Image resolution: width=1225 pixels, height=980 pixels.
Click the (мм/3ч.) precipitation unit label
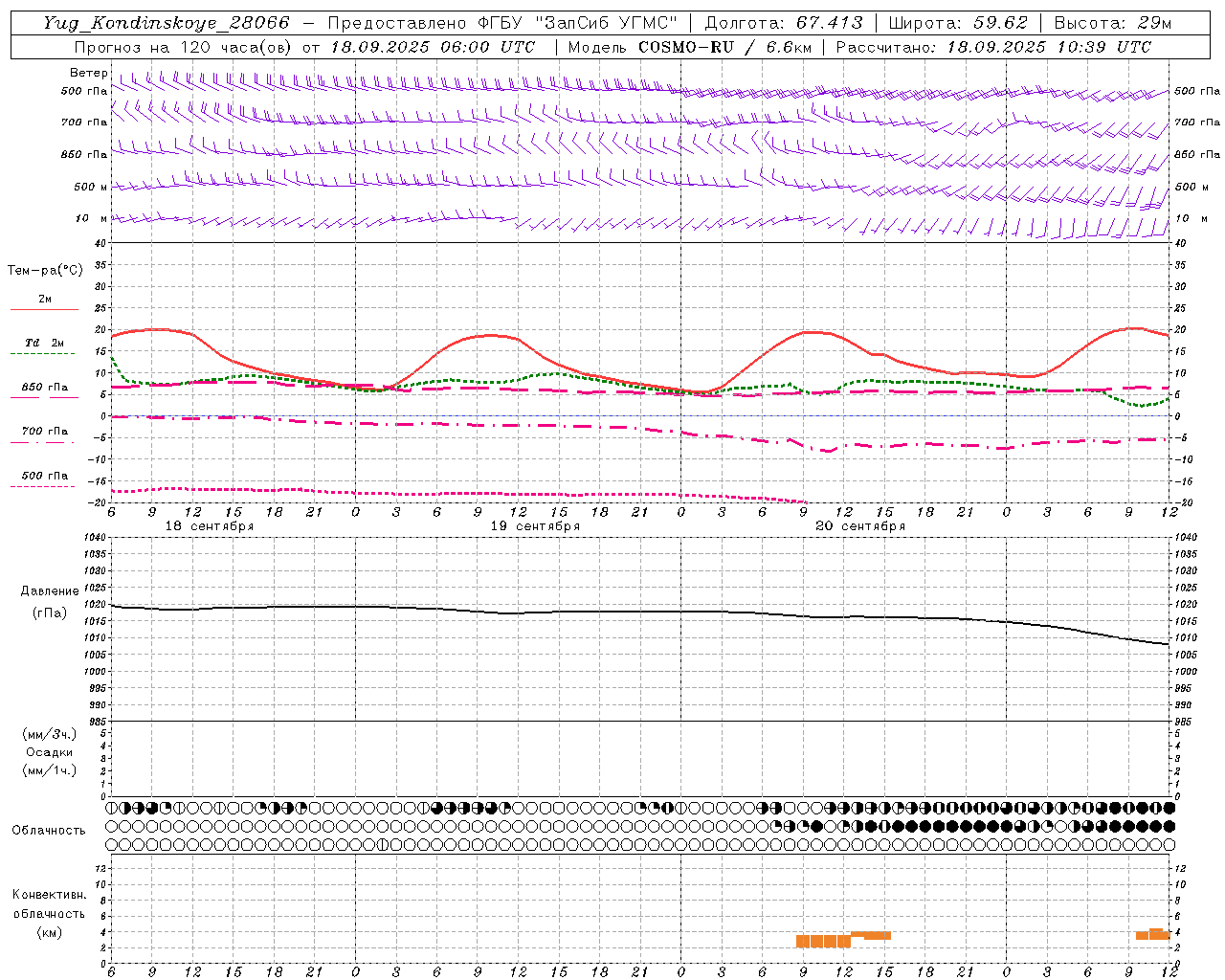pos(49,734)
